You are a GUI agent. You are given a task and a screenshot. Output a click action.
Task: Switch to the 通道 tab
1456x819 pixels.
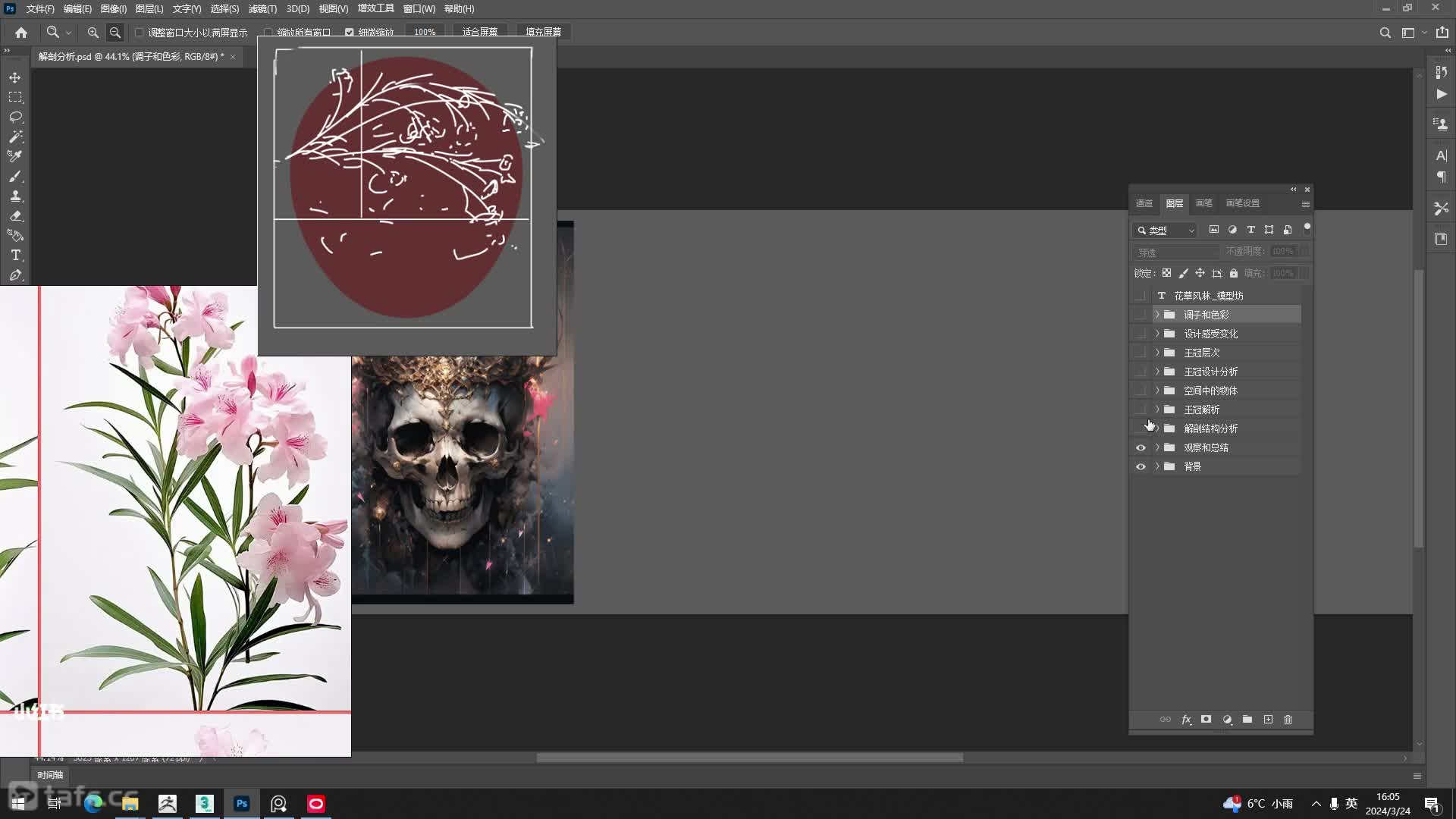(x=1144, y=203)
